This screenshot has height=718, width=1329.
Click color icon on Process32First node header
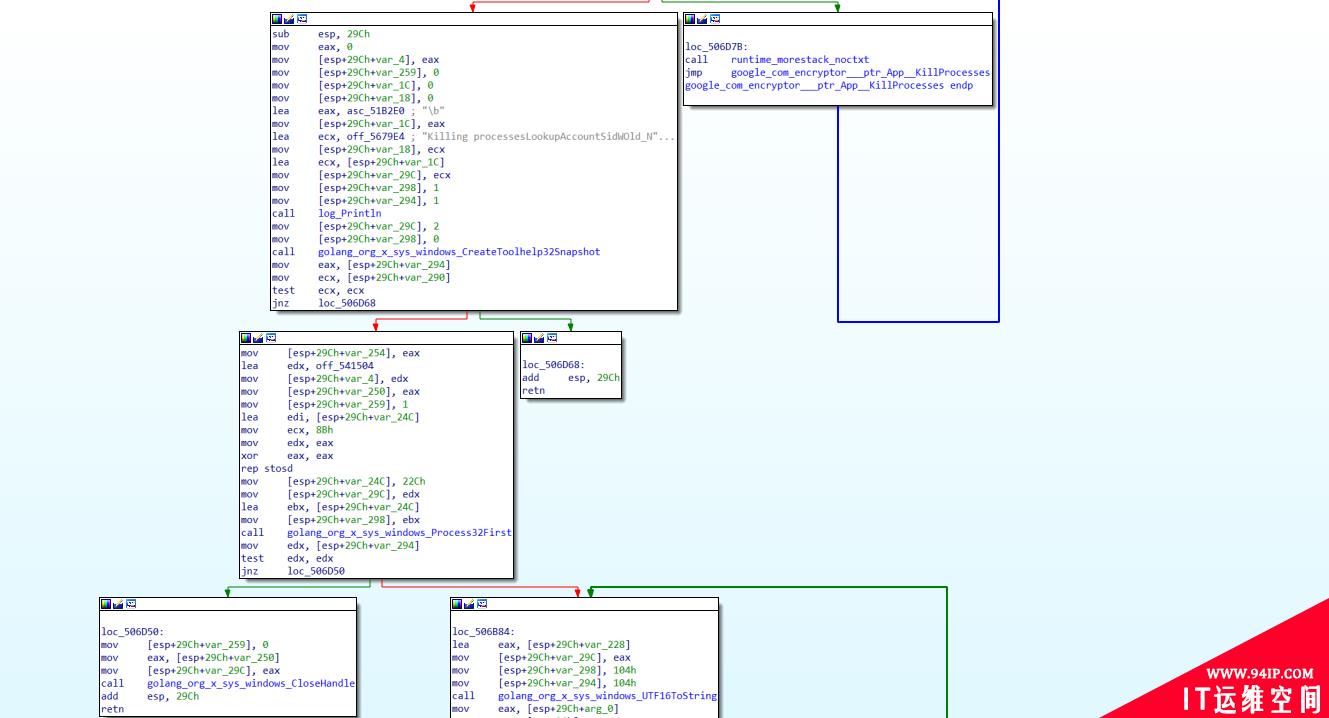(245, 338)
